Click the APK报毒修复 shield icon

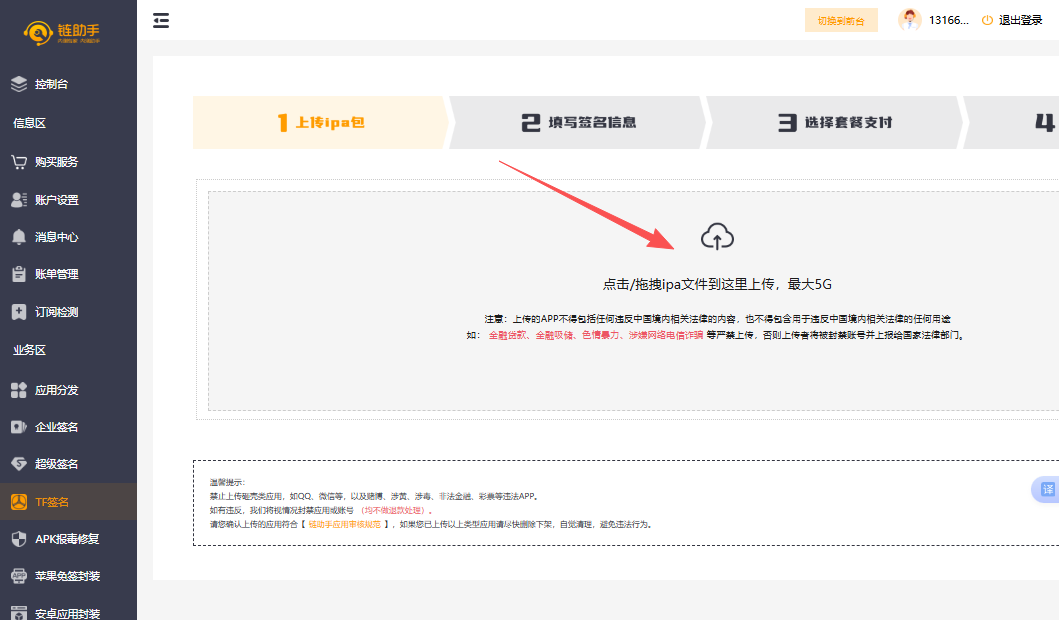pos(19,539)
